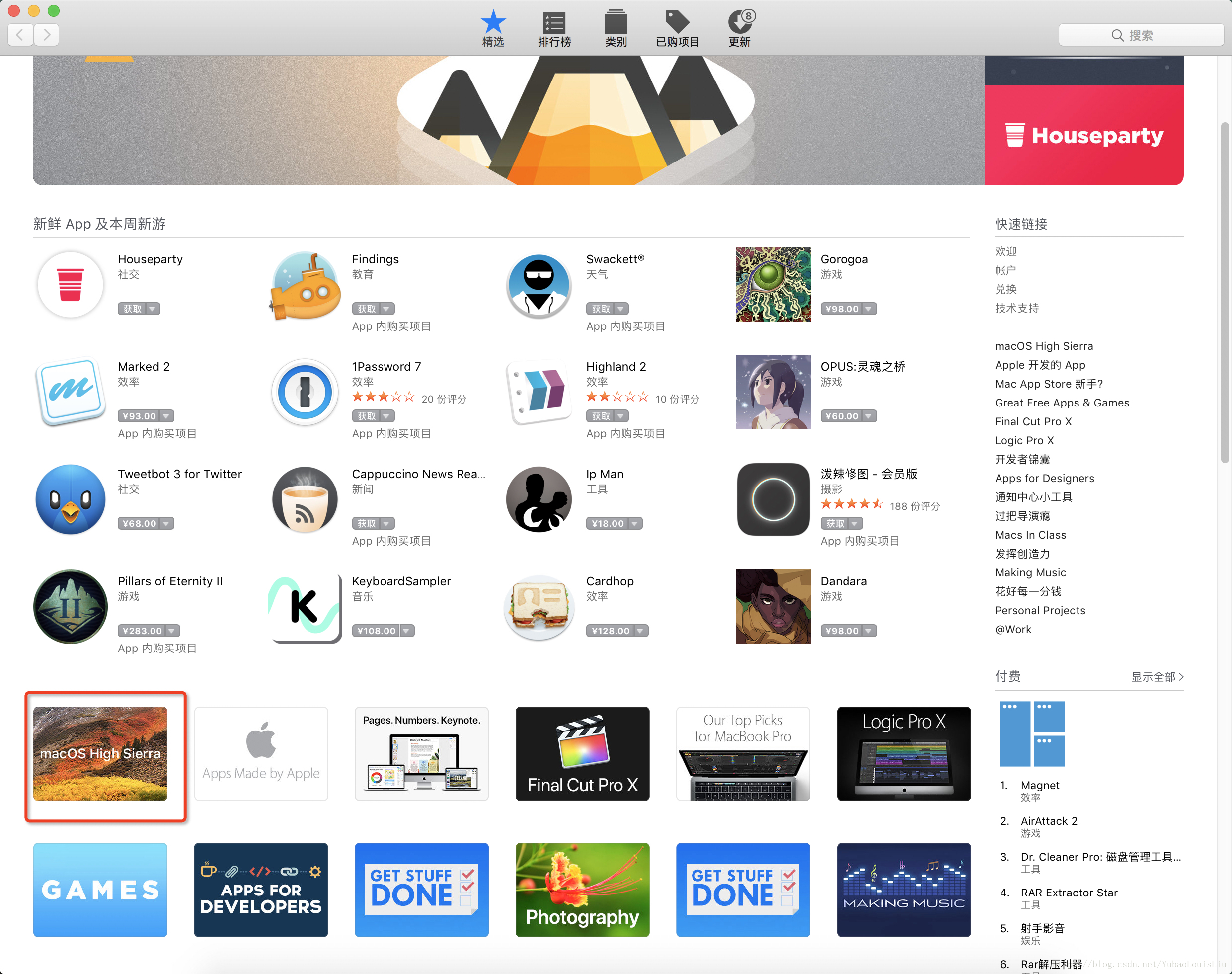Open the OPUS game icon

pyautogui.click(x=773, y=392)
